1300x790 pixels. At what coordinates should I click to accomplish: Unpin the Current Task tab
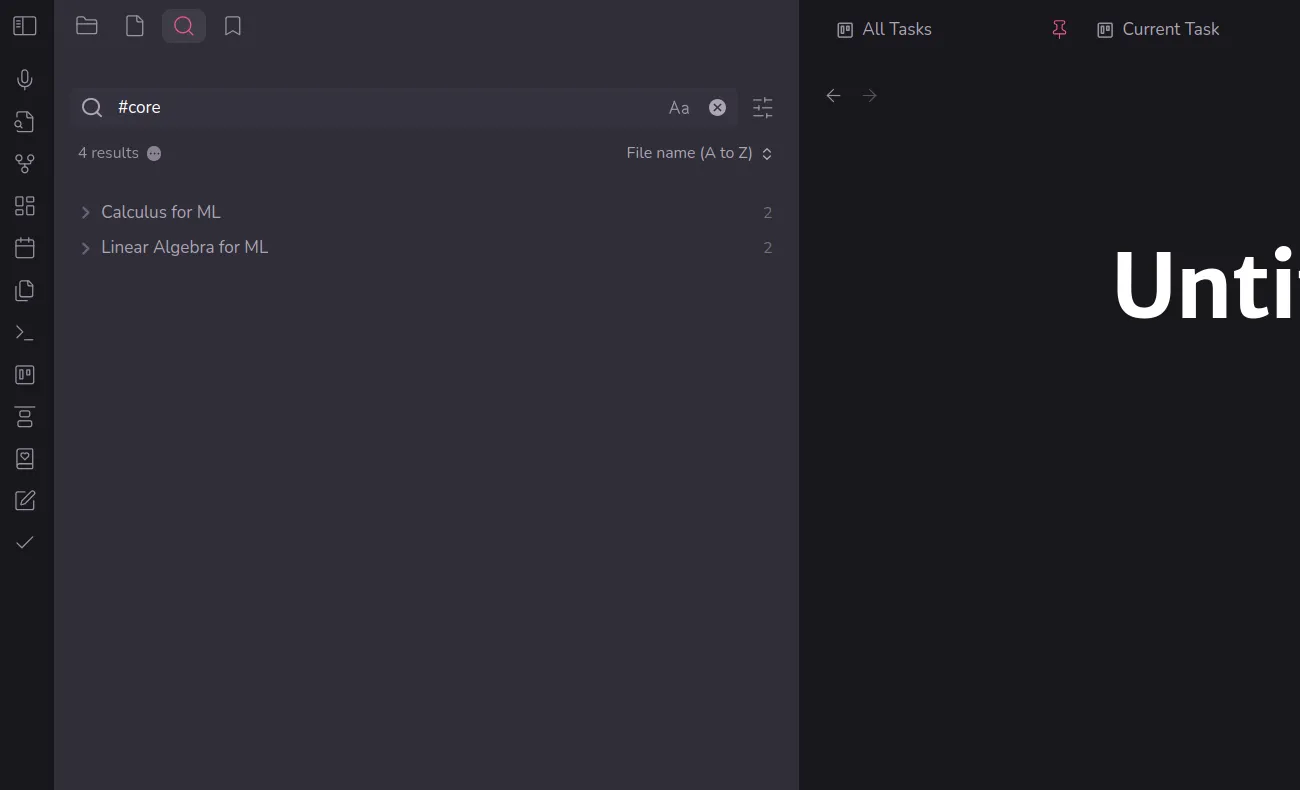pyautogui.click(x=1060, y=30)
